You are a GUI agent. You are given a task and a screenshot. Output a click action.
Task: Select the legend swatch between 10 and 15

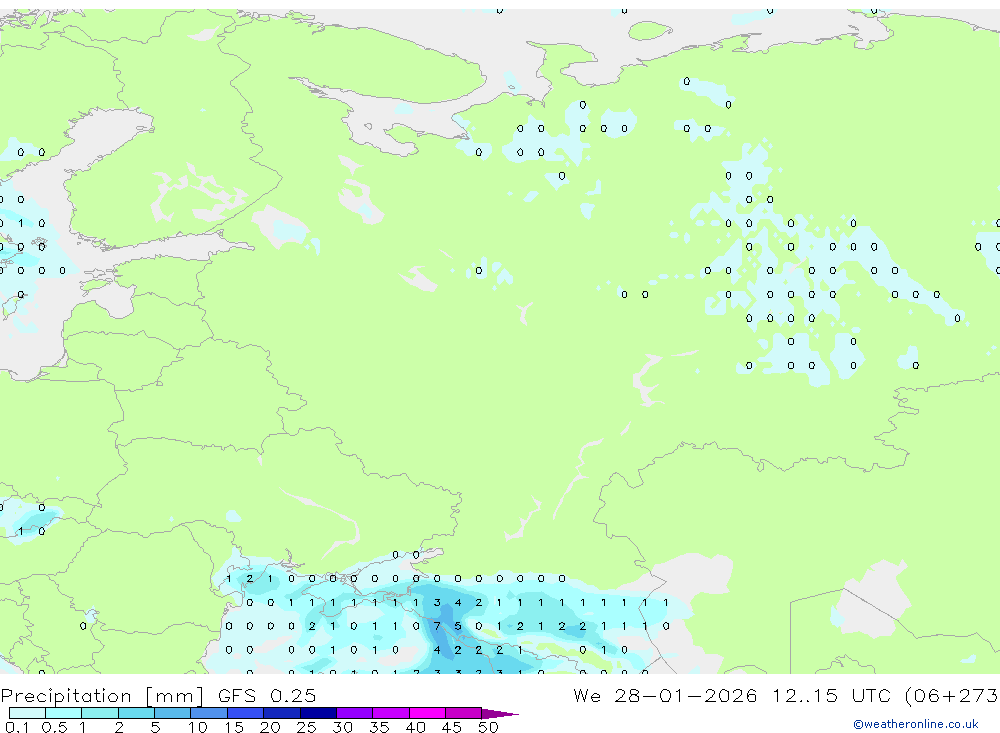(x=209, y=713)
